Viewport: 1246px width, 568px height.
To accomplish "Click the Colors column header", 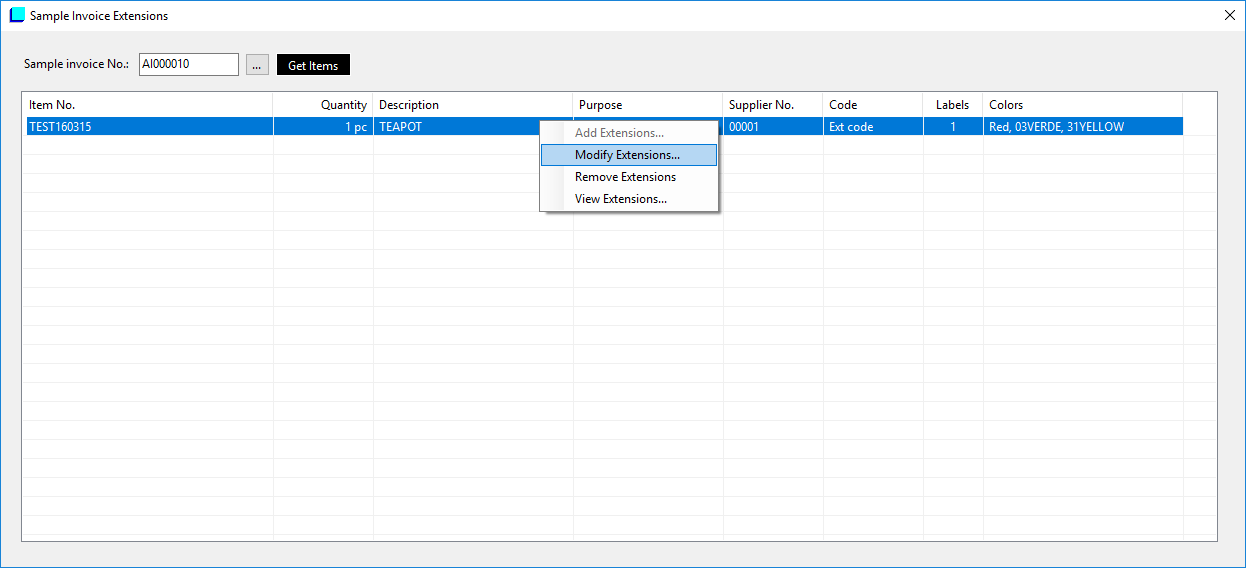I will pos(1083,105).
